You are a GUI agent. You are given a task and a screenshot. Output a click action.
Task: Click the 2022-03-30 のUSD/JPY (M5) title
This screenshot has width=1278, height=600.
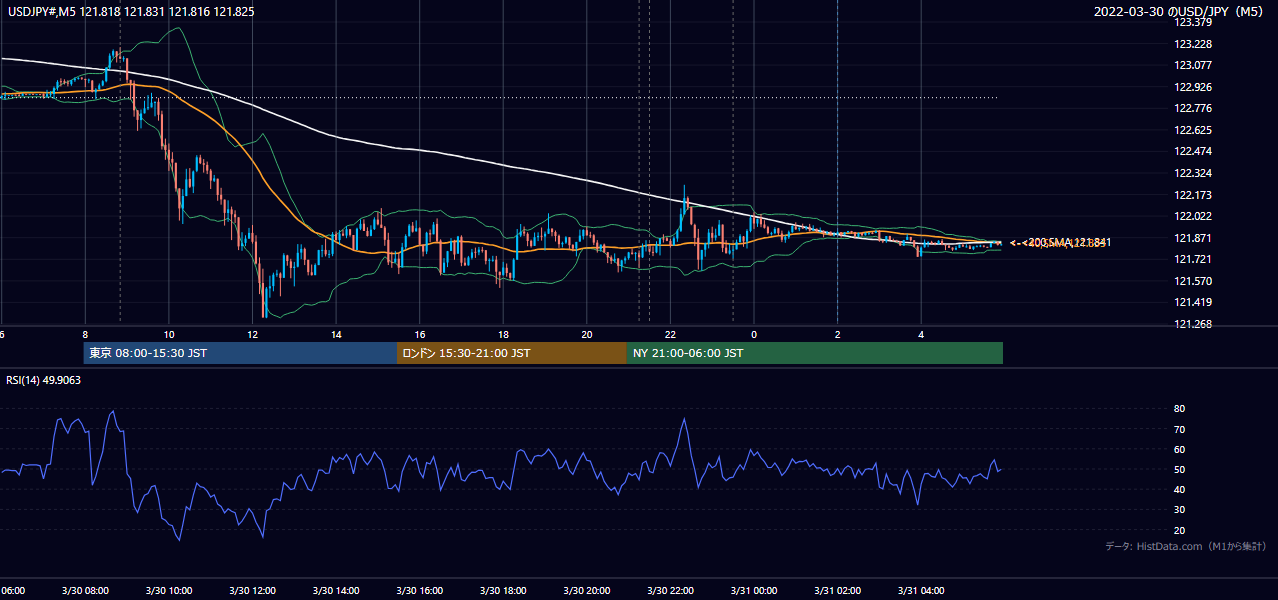1180,12
